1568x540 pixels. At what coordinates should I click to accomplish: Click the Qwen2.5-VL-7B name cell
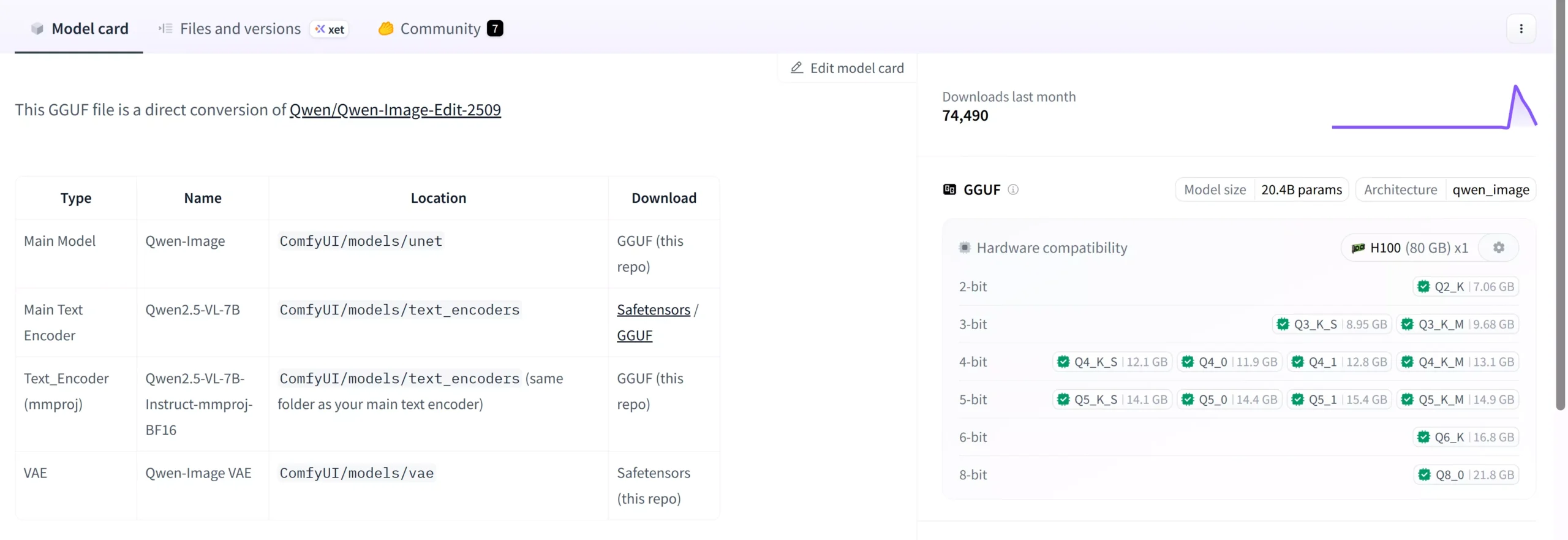point(203,322)
